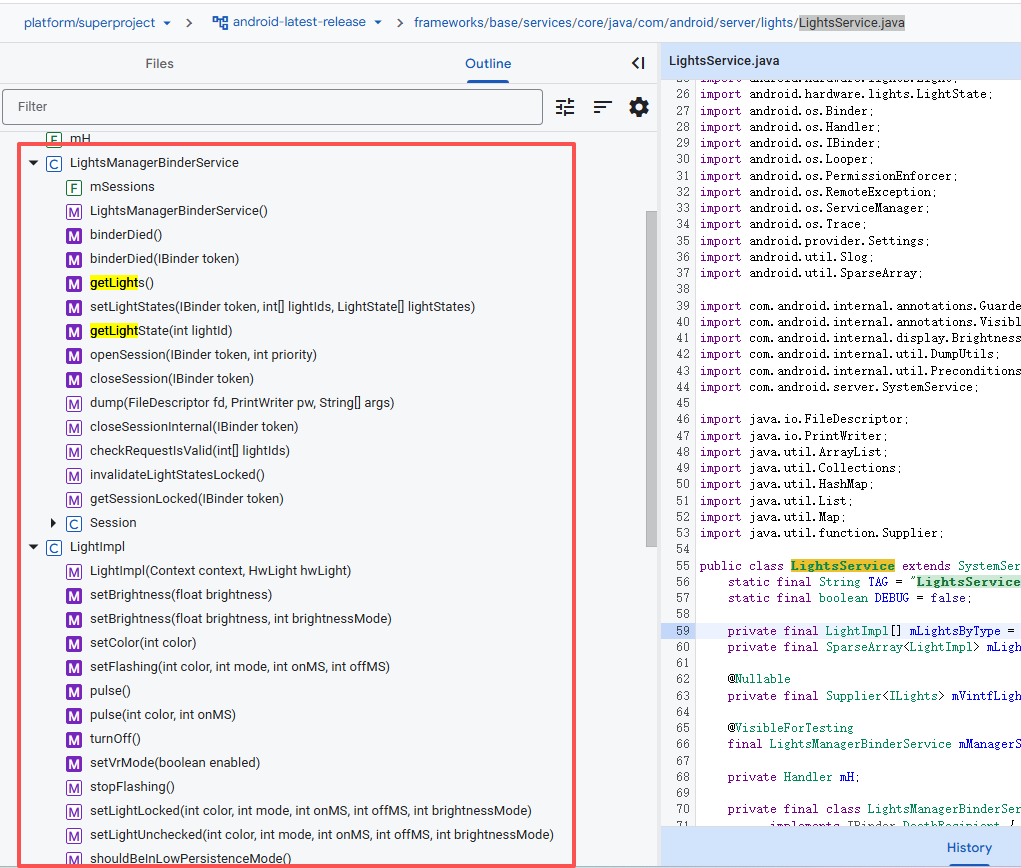Click the @Nullable annotation on line 62
Viewport: 1021px width, 868px height.
pyautogui.click(x=759, y=679)
